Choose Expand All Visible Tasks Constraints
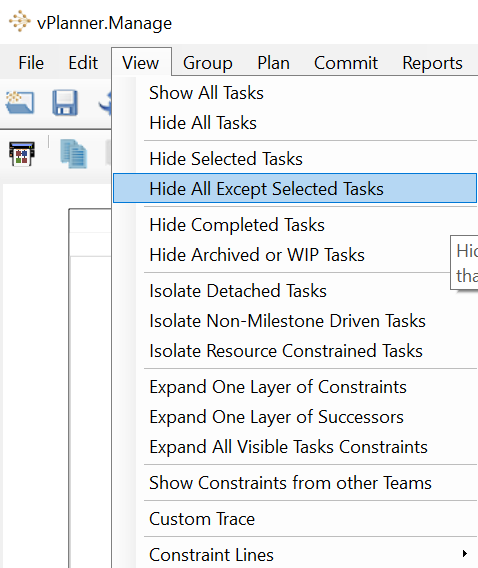 click(295, 447)
